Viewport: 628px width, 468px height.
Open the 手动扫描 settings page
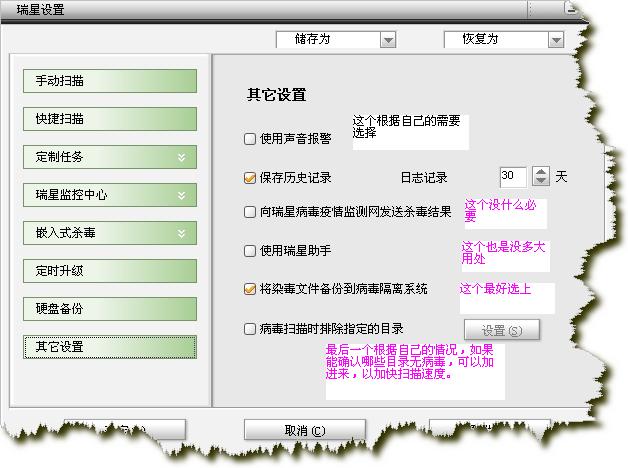point(110,81)
